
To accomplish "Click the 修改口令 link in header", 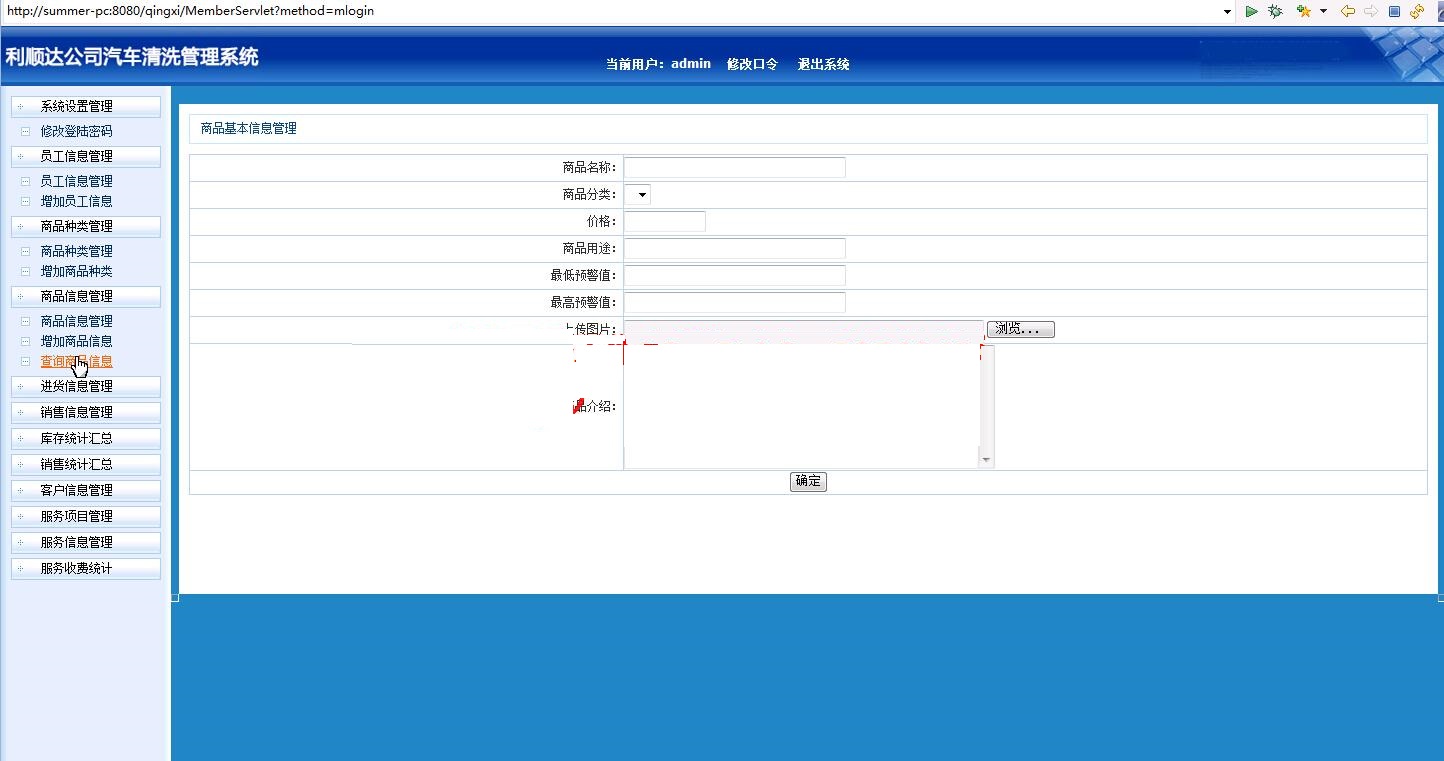I will 752,64.
